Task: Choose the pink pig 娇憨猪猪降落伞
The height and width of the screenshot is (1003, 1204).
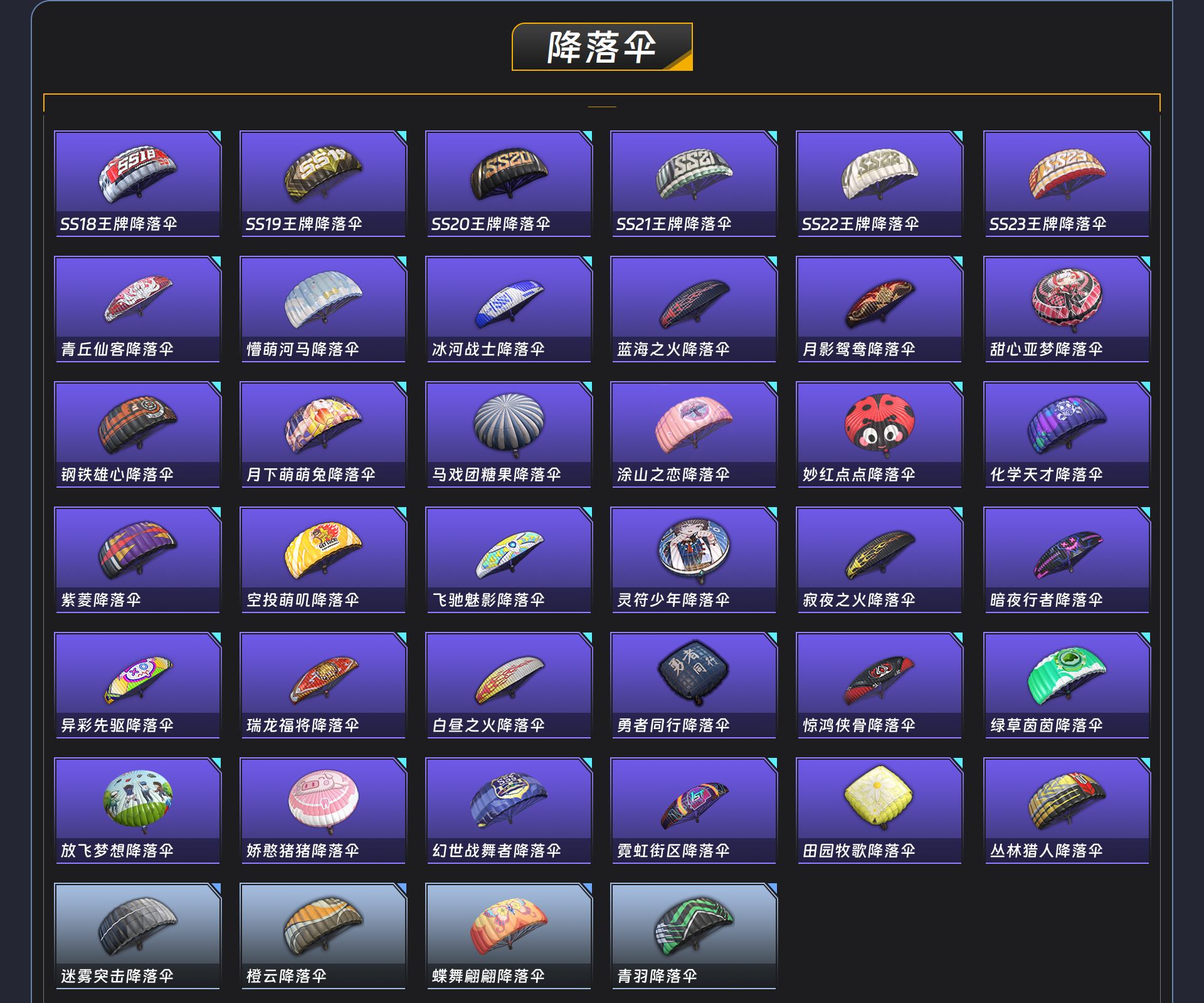Action: [323, 799]
